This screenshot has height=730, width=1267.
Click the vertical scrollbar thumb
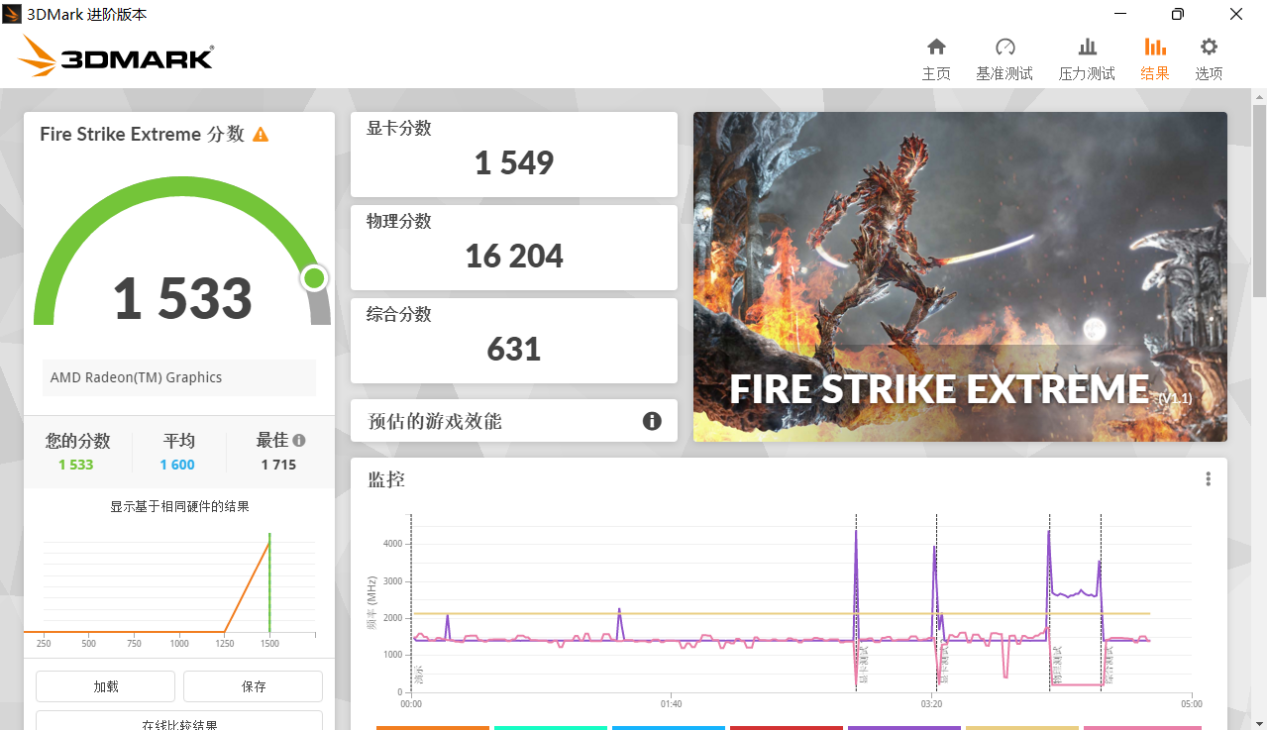(x=1259, y=200)
